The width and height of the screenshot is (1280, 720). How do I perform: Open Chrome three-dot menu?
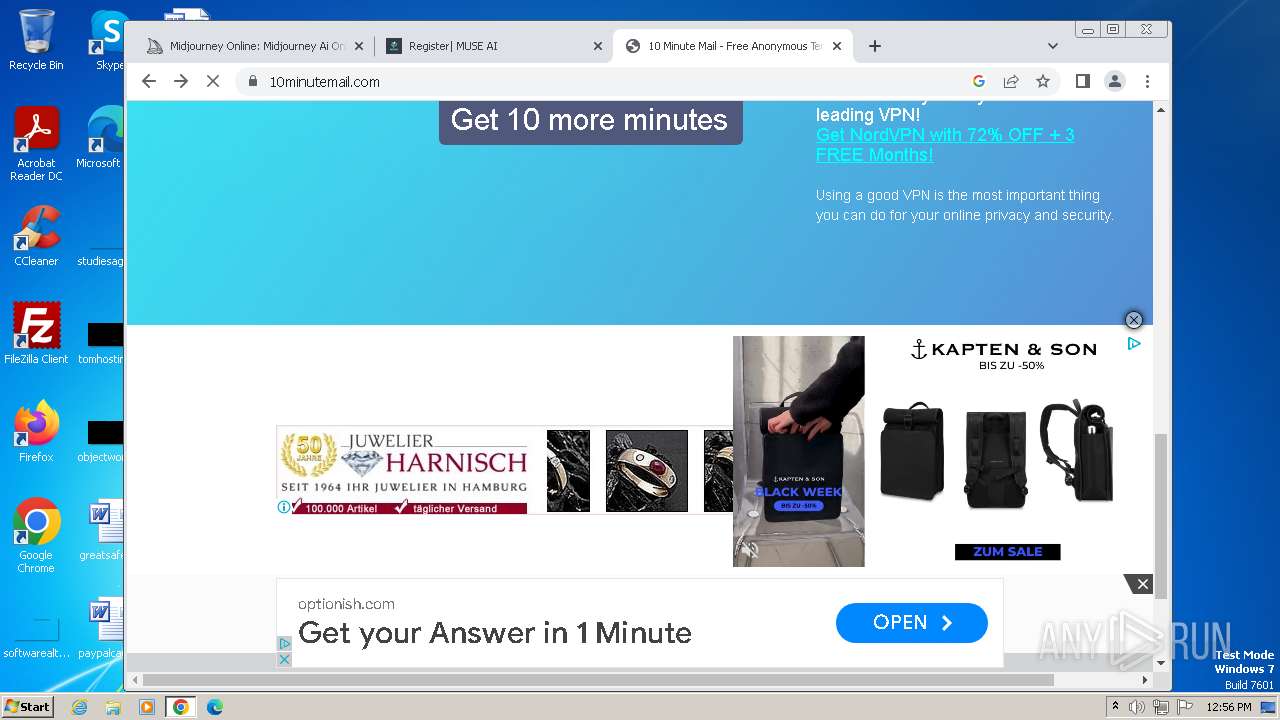click(1147, 81)
